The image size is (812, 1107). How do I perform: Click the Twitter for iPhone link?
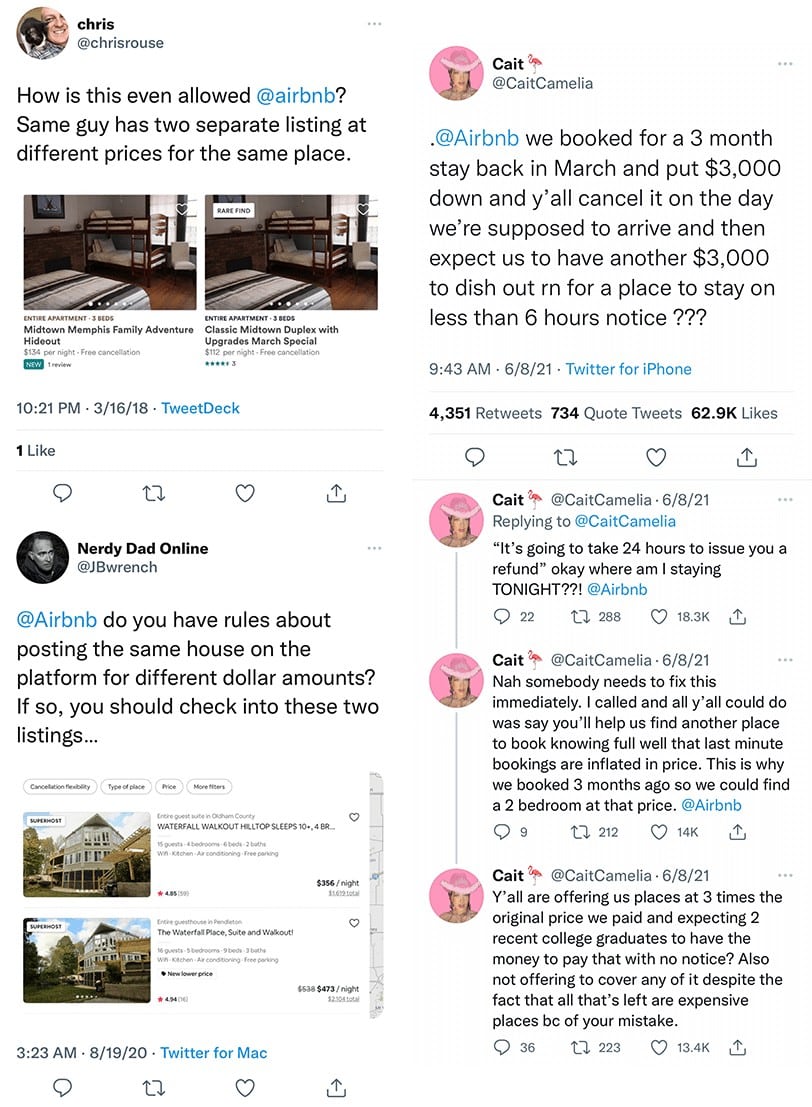click(x=628, y=369)
